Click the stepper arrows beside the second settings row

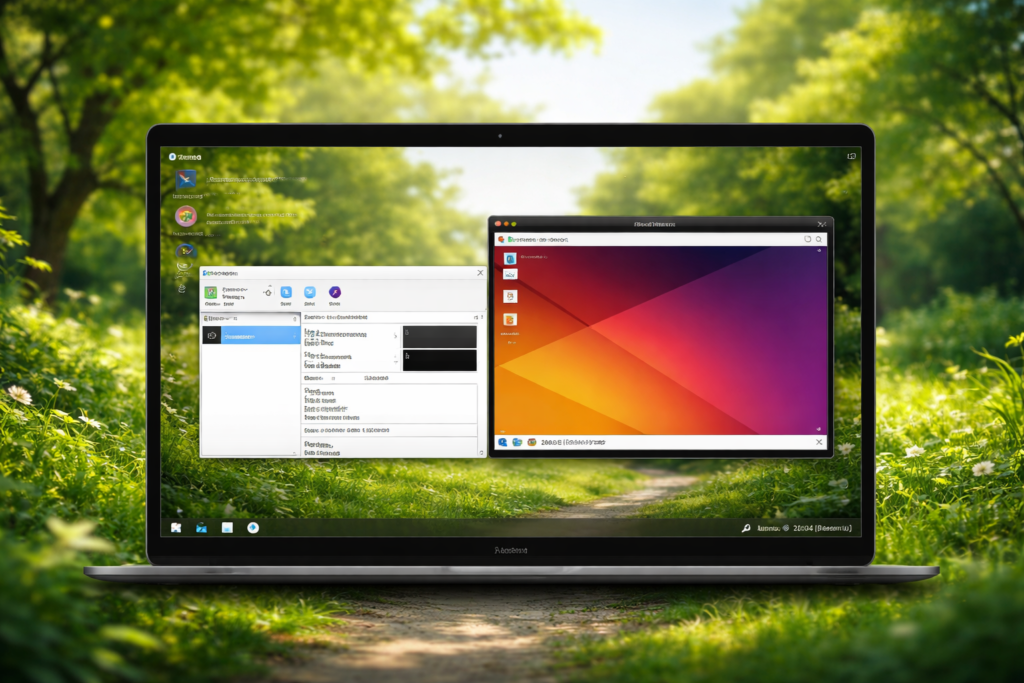[396, 358]
